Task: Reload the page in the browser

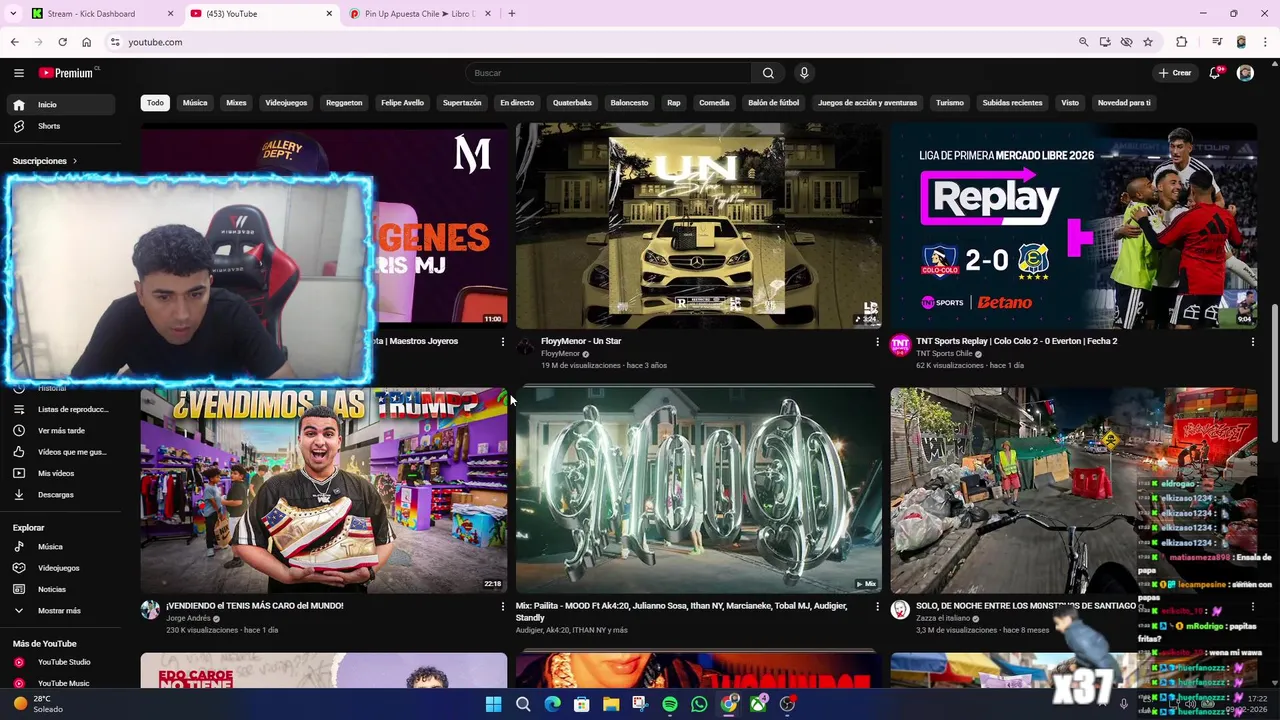Action: tap(62, 42)
